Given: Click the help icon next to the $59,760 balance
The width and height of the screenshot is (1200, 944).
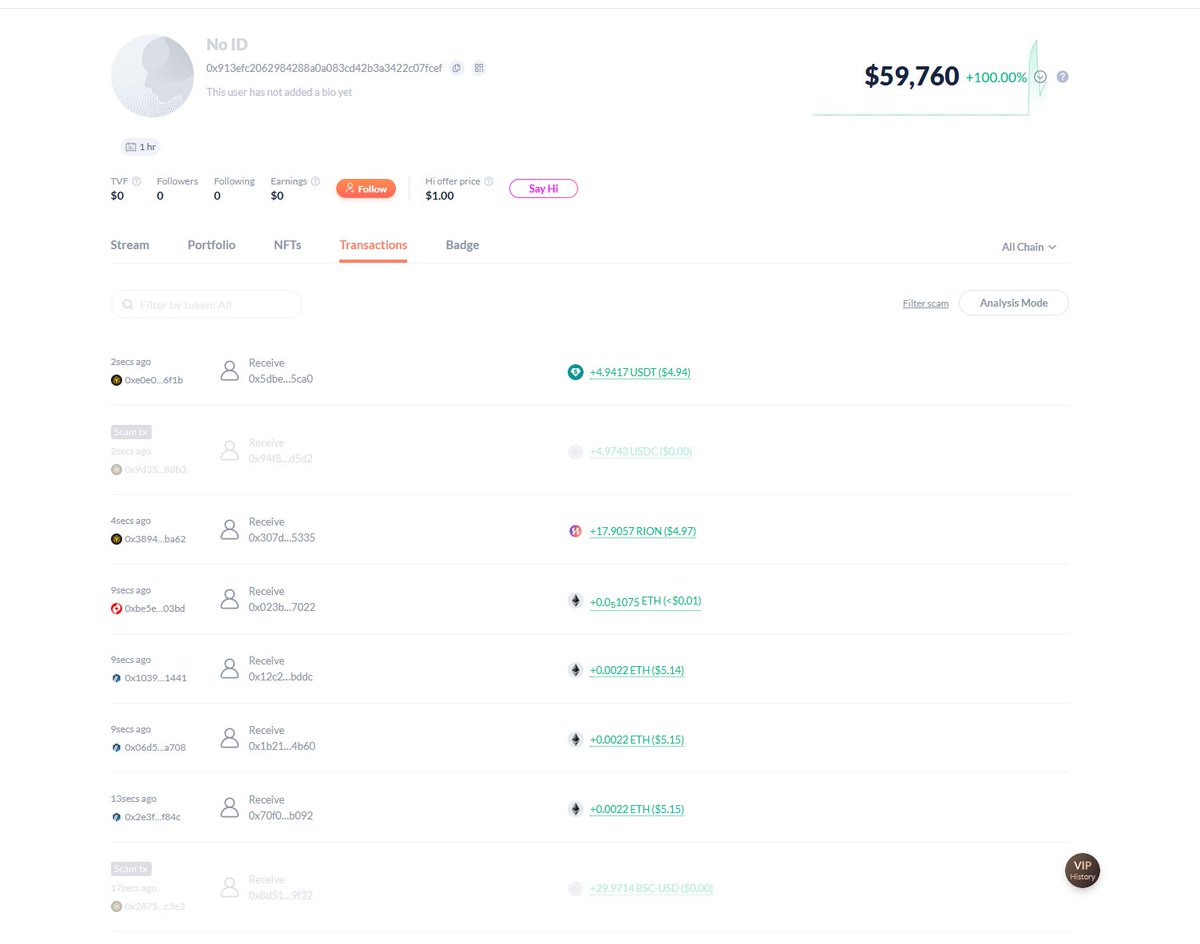Looking at the screenshot, I should pos(1063,77).
